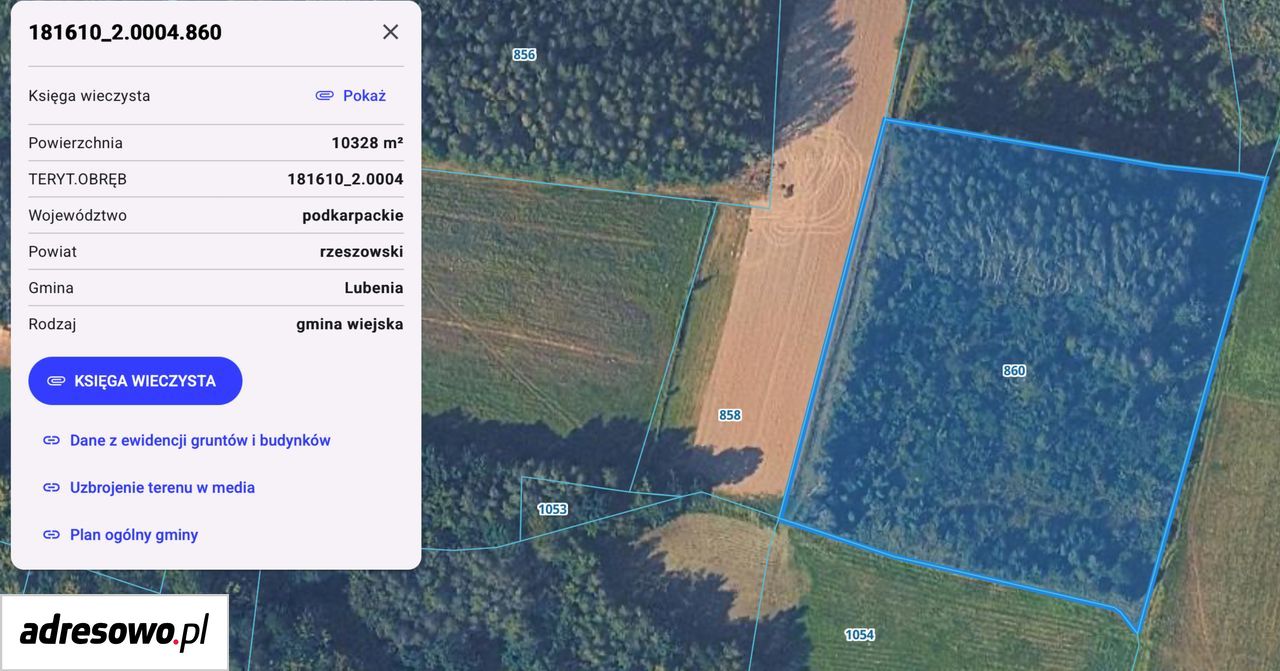Close the parcel info panel
The width and height of the screenshot is (1280, 671).
pyautogui.click(x=390, y=32)
